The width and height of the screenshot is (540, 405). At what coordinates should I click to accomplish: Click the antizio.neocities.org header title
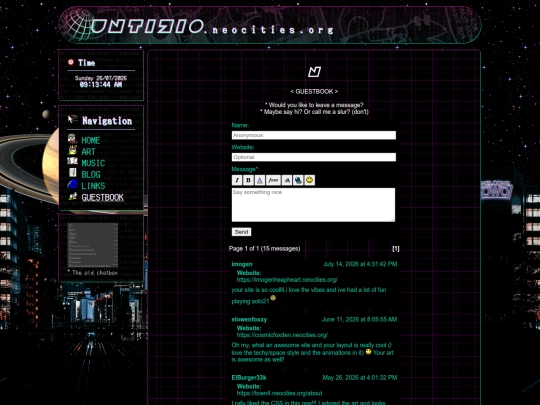click(212, 27)
